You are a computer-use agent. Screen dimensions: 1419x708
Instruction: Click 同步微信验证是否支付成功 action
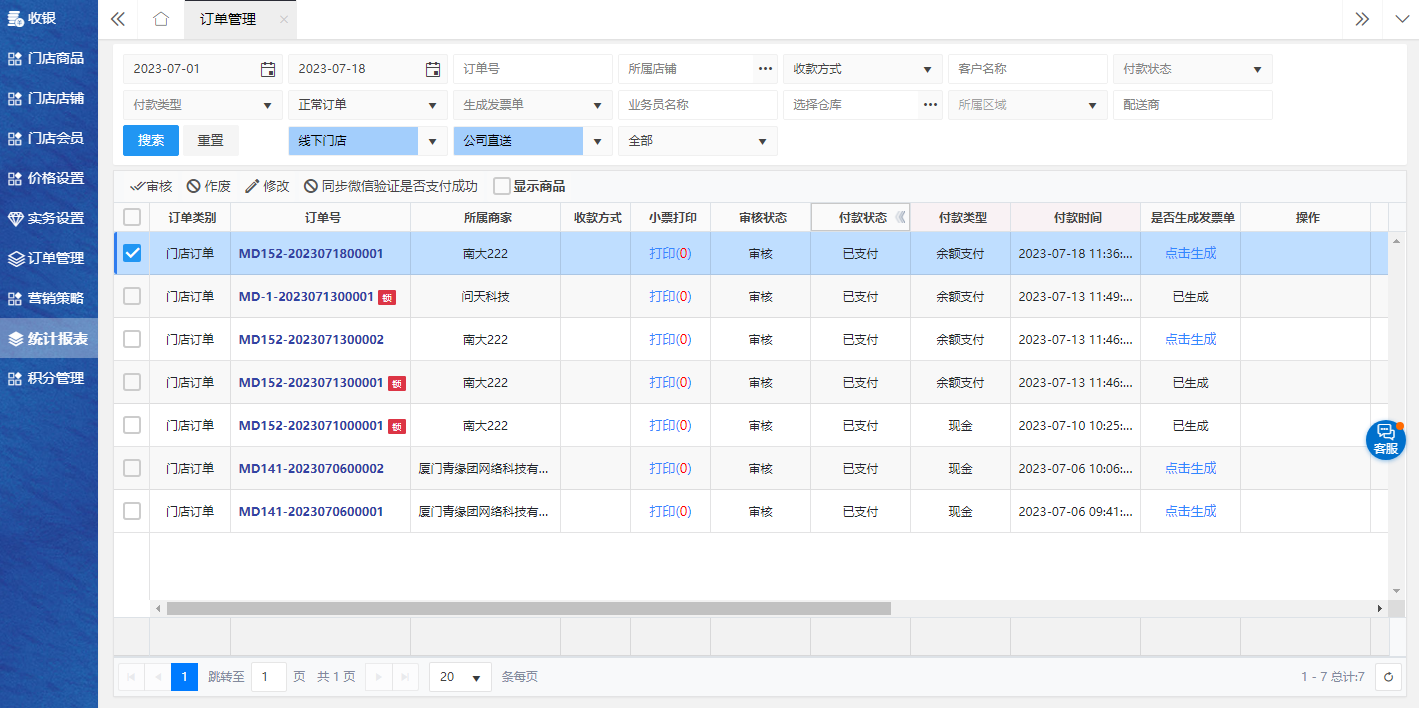(x=391, y=186)
